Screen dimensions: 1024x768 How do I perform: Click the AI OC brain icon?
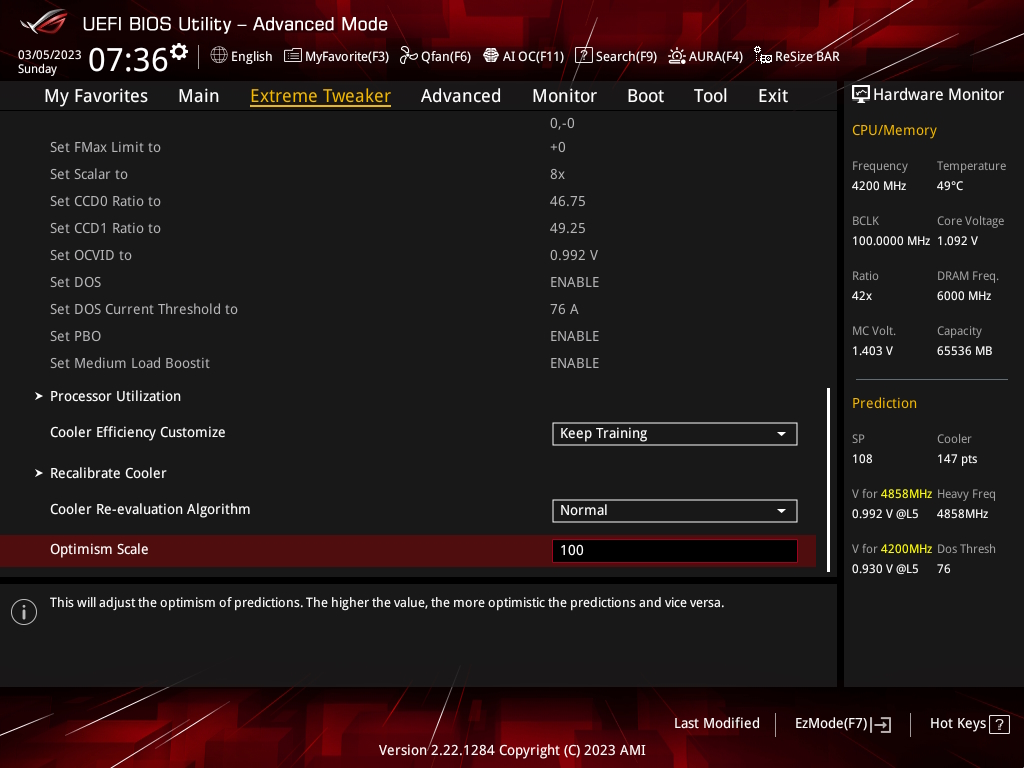(491, 56)
